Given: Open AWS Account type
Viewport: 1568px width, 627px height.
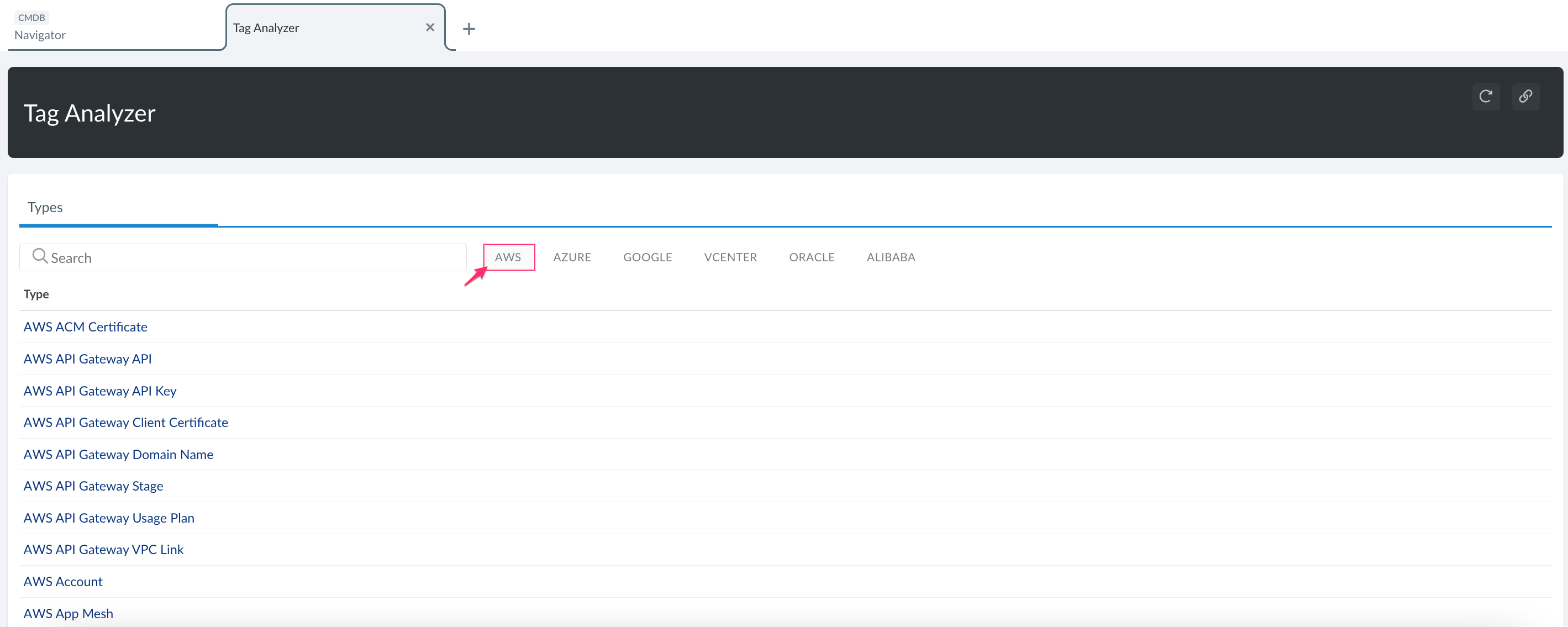Looking at the screenshot, I should [62, 581].
